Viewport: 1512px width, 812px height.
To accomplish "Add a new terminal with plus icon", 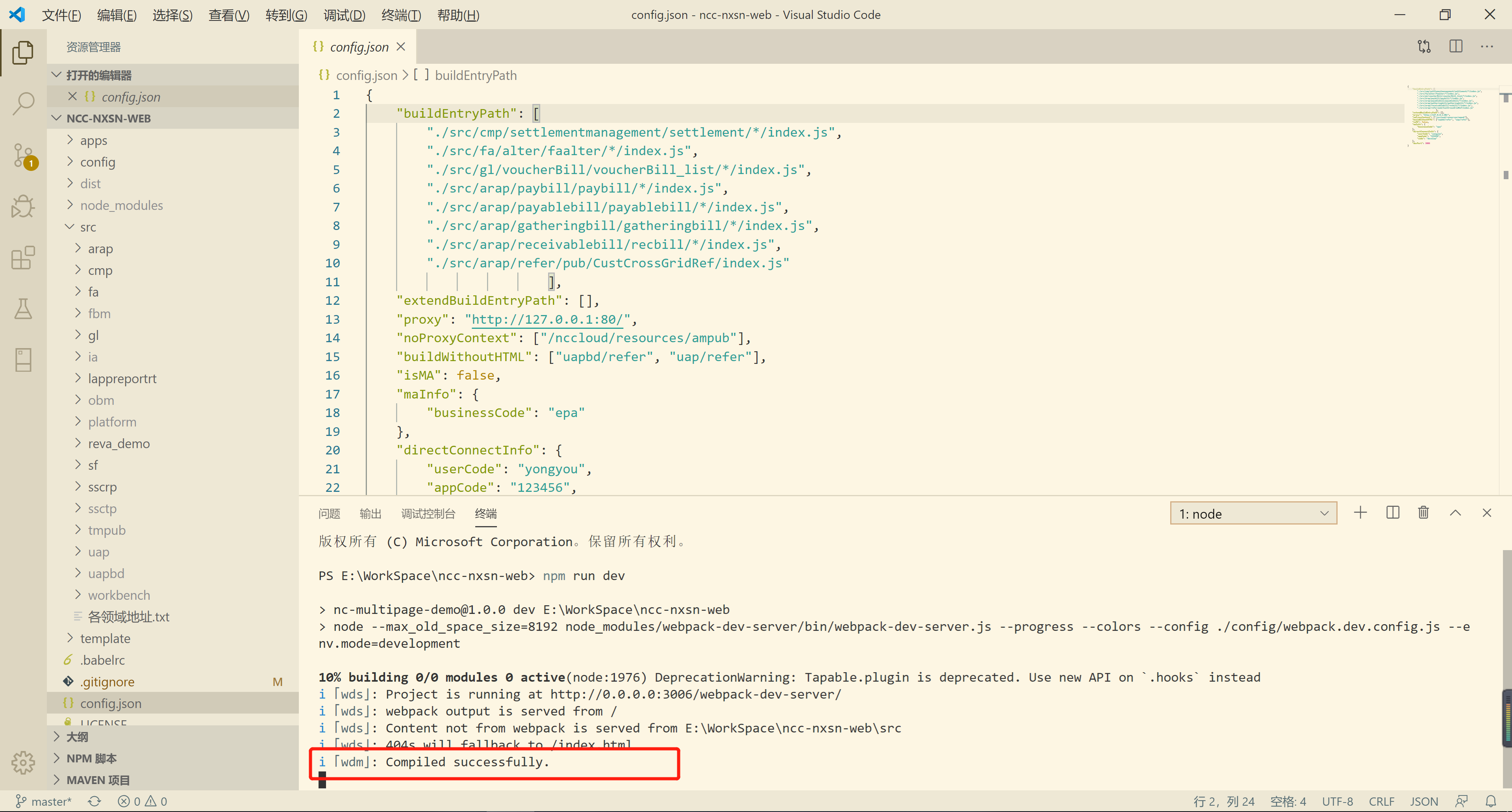I will click(x=1360, y=513).
